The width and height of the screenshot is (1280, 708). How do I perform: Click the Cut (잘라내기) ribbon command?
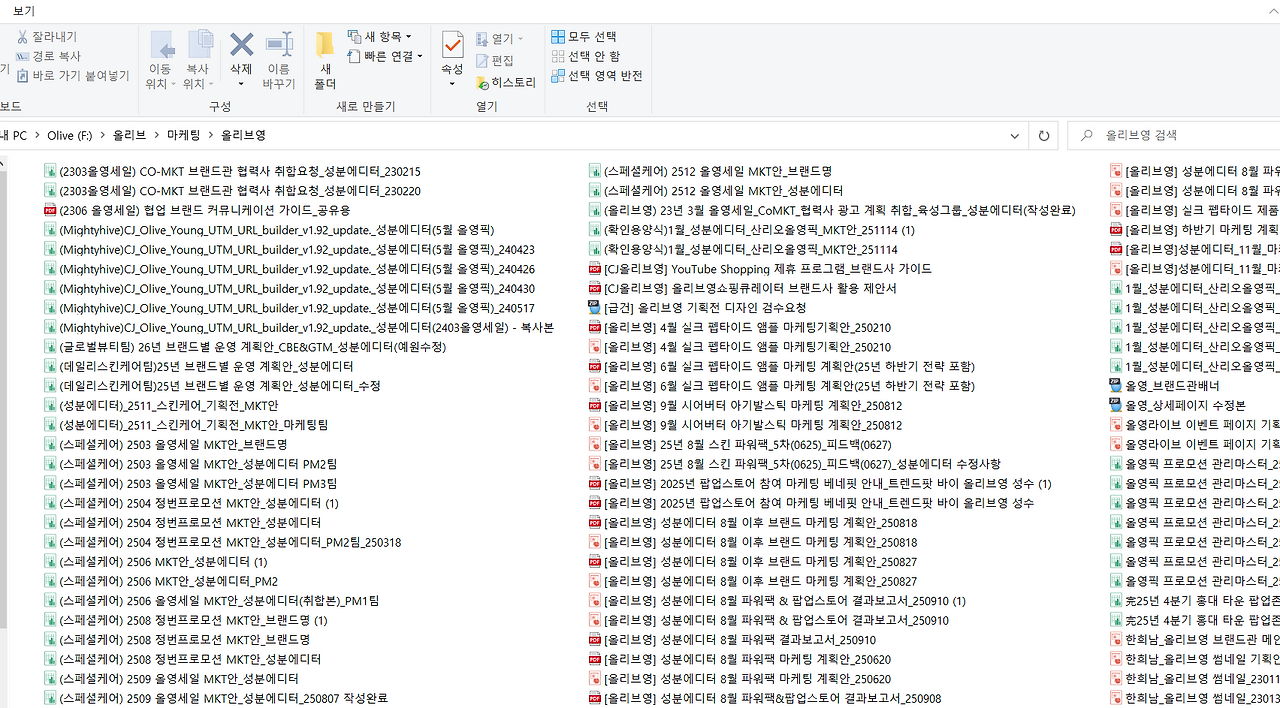(x=46, y=37)
